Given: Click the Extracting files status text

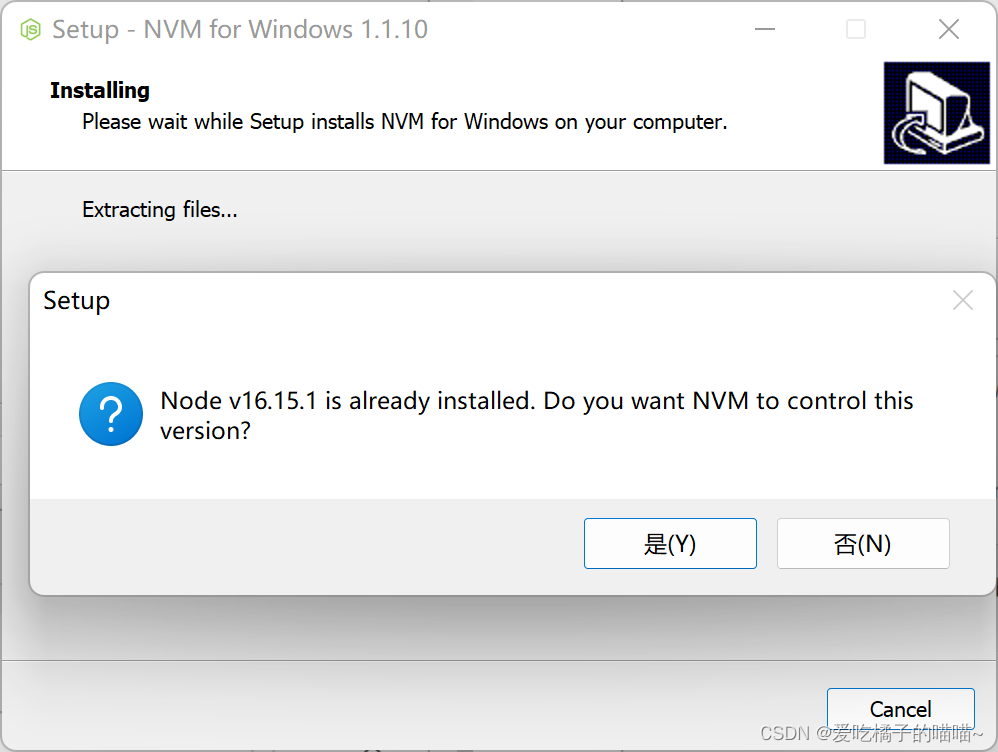Looking at the screenshot, I should click(159, 210).
